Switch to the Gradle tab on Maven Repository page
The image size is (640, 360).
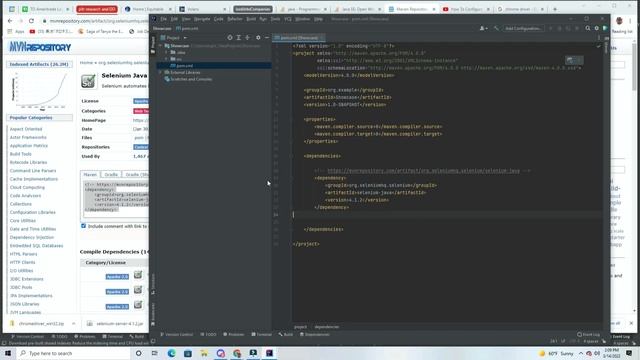coord(111,174)
